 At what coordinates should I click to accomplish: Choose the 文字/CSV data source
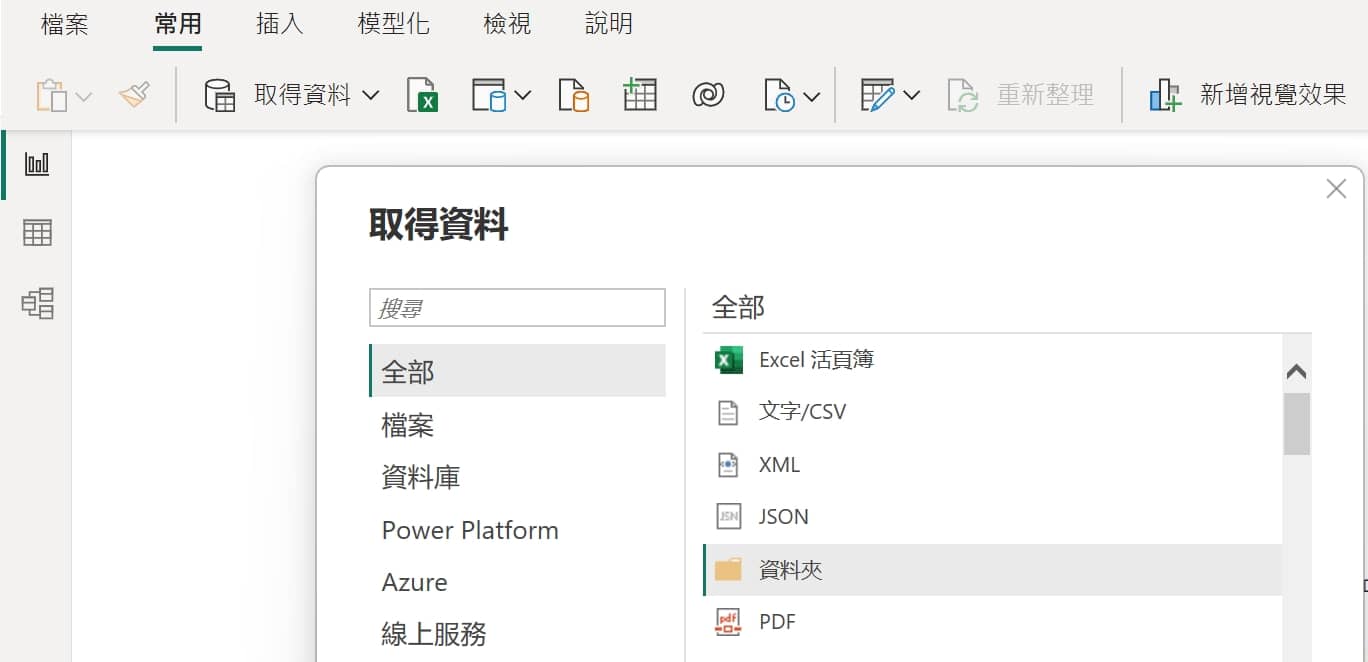802,412
